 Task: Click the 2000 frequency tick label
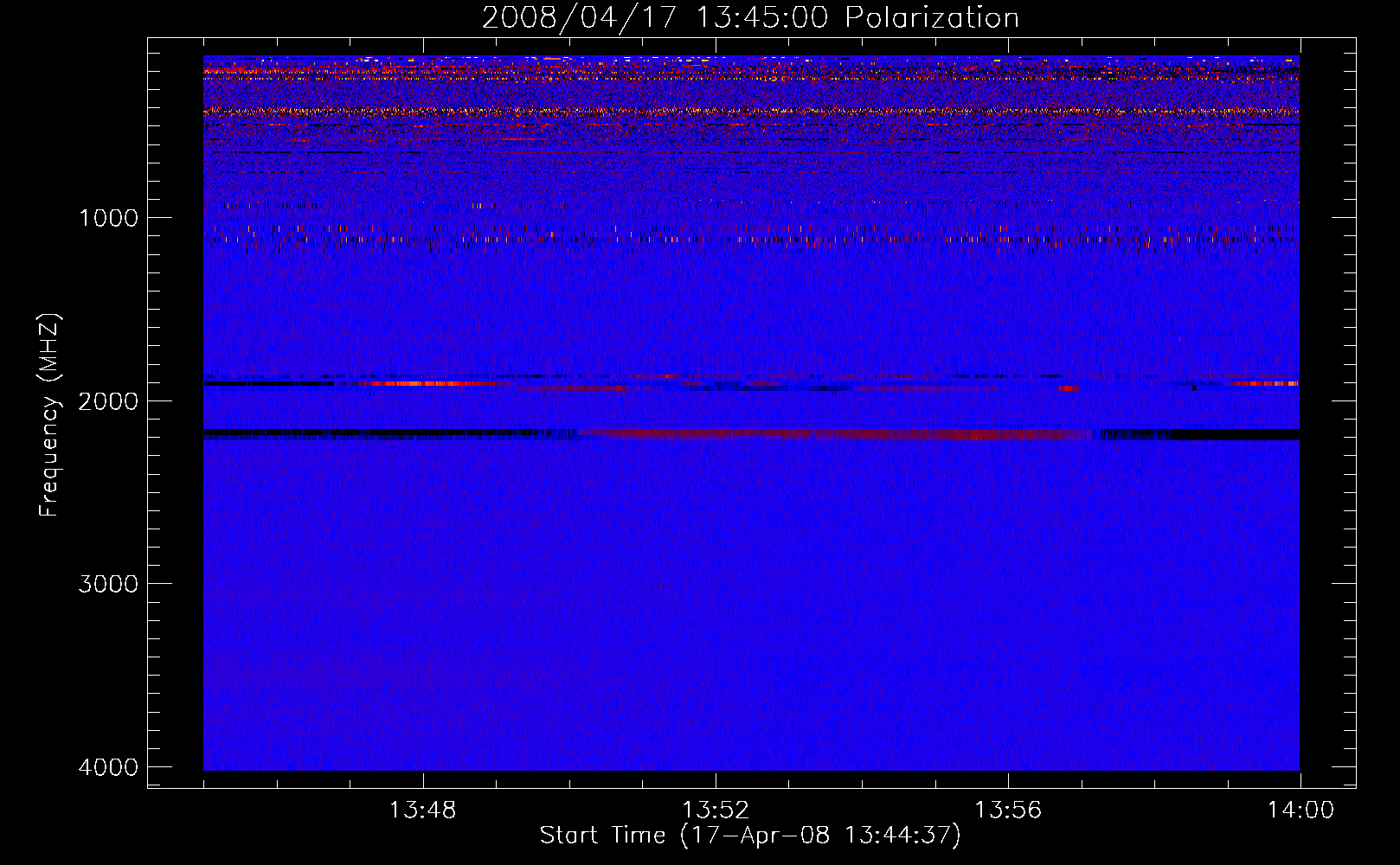coord(108,400)
